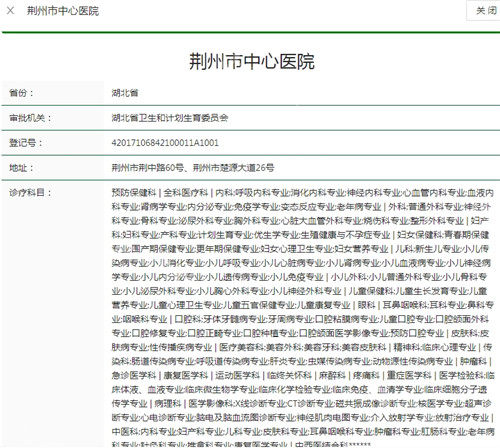The image size is (500, 448).
Task: Click the large heading 荆州市中心医院
Action: (x=252, y=61)
